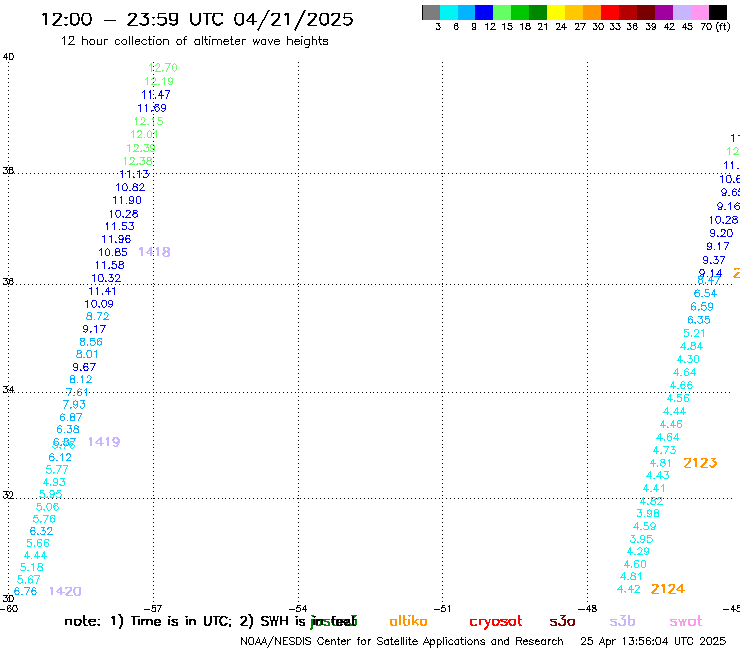The image size is (740, 650).
Task: Click the -51 longitude axis label
Action: 442,608
